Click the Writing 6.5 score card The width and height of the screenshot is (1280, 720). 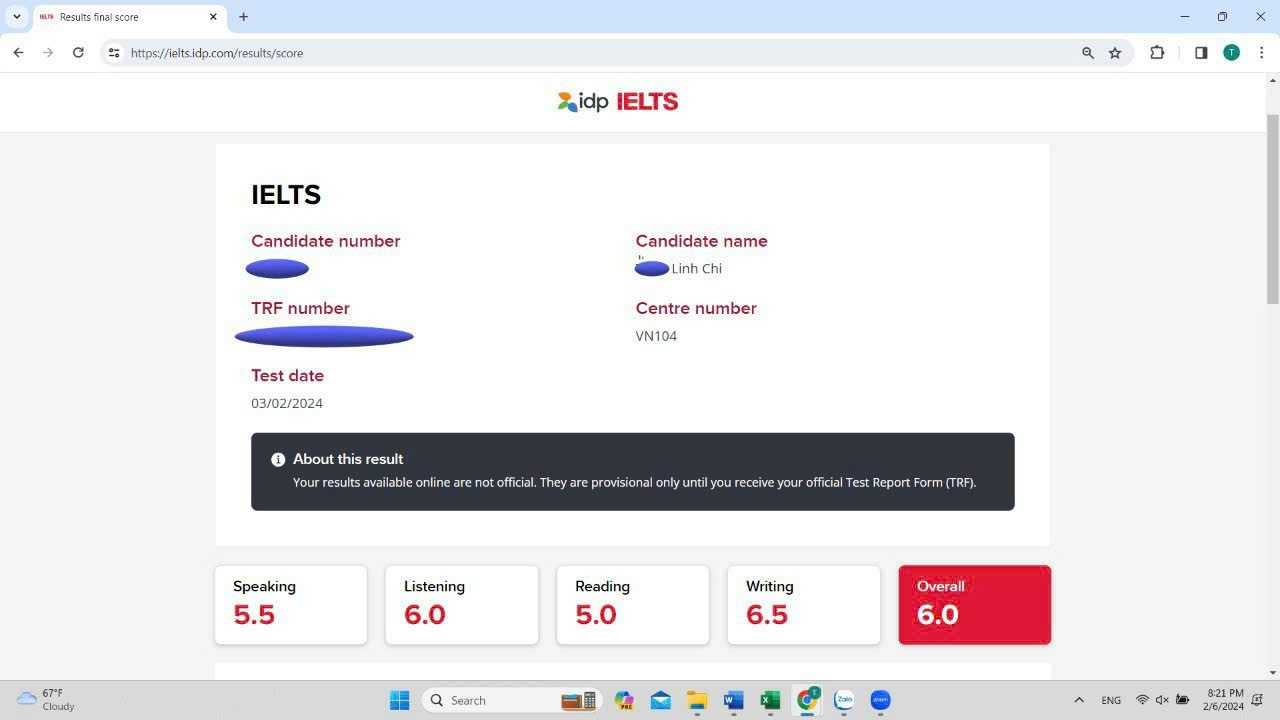804,605
